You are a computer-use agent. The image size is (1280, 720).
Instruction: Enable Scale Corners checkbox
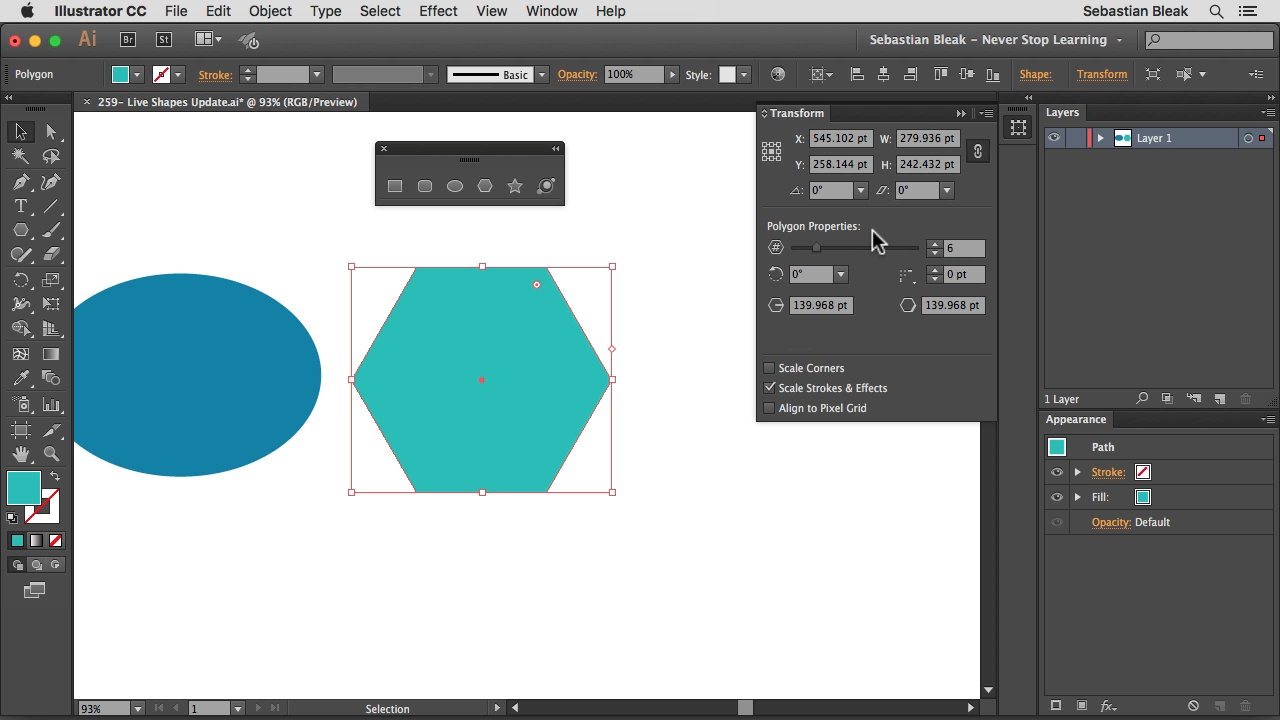[770, 368]
